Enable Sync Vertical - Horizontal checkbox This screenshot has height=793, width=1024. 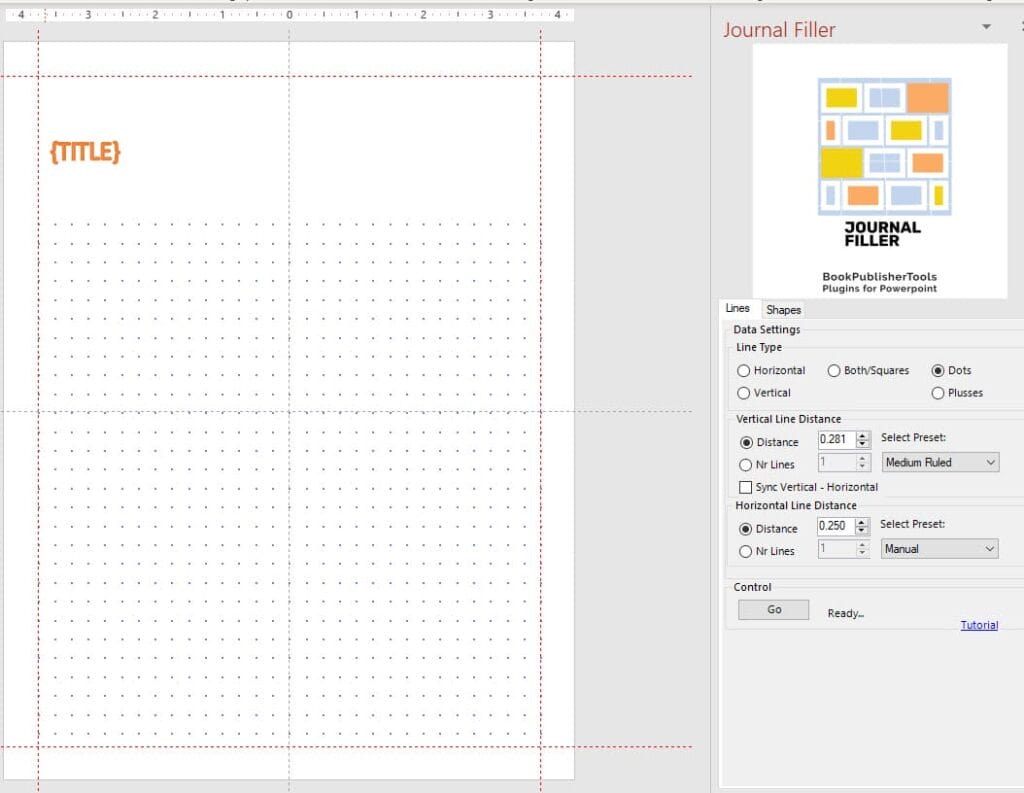(x=745, y=487)
